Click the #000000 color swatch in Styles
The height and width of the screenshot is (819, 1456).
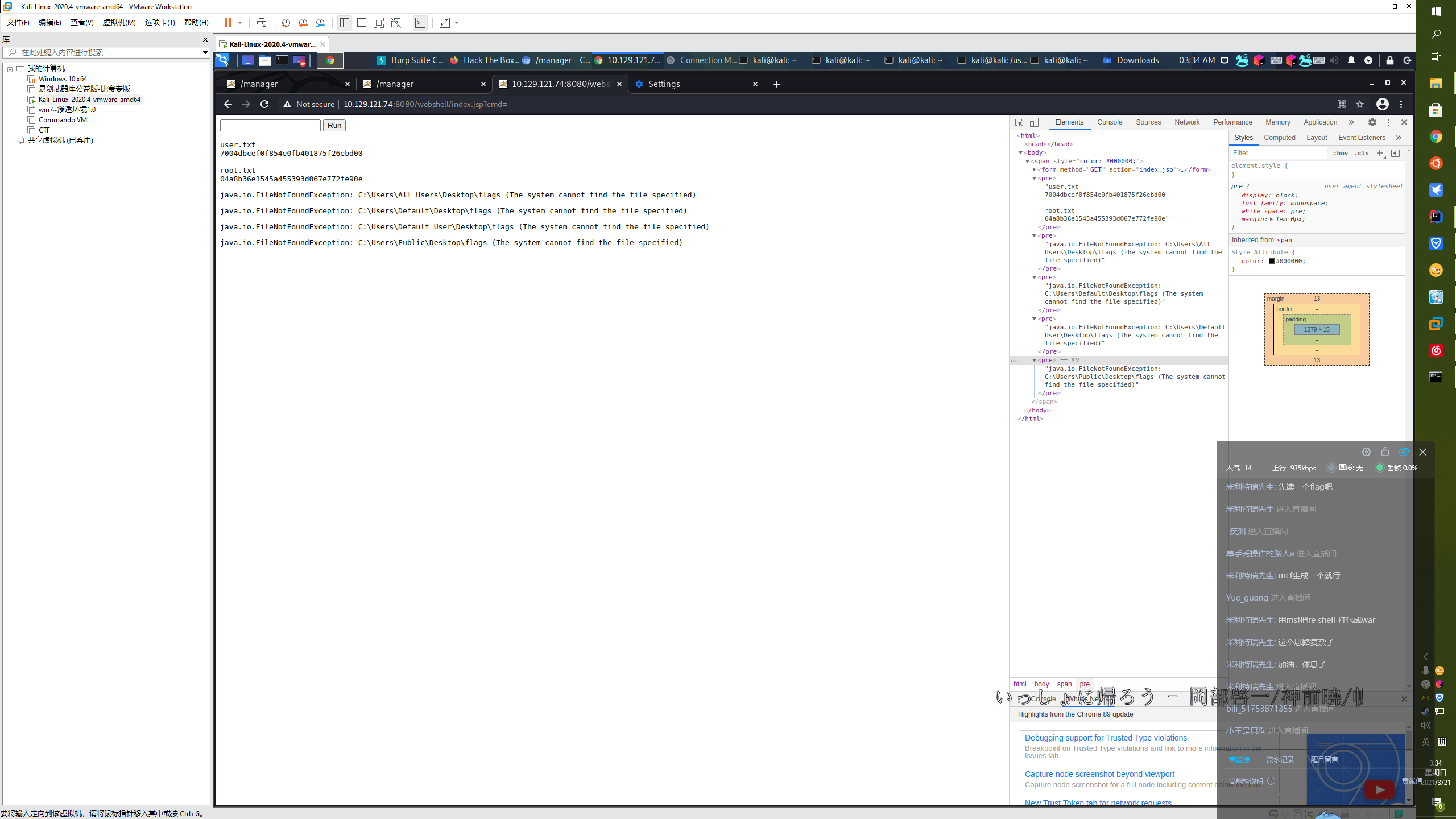[x=1271, y=262]
